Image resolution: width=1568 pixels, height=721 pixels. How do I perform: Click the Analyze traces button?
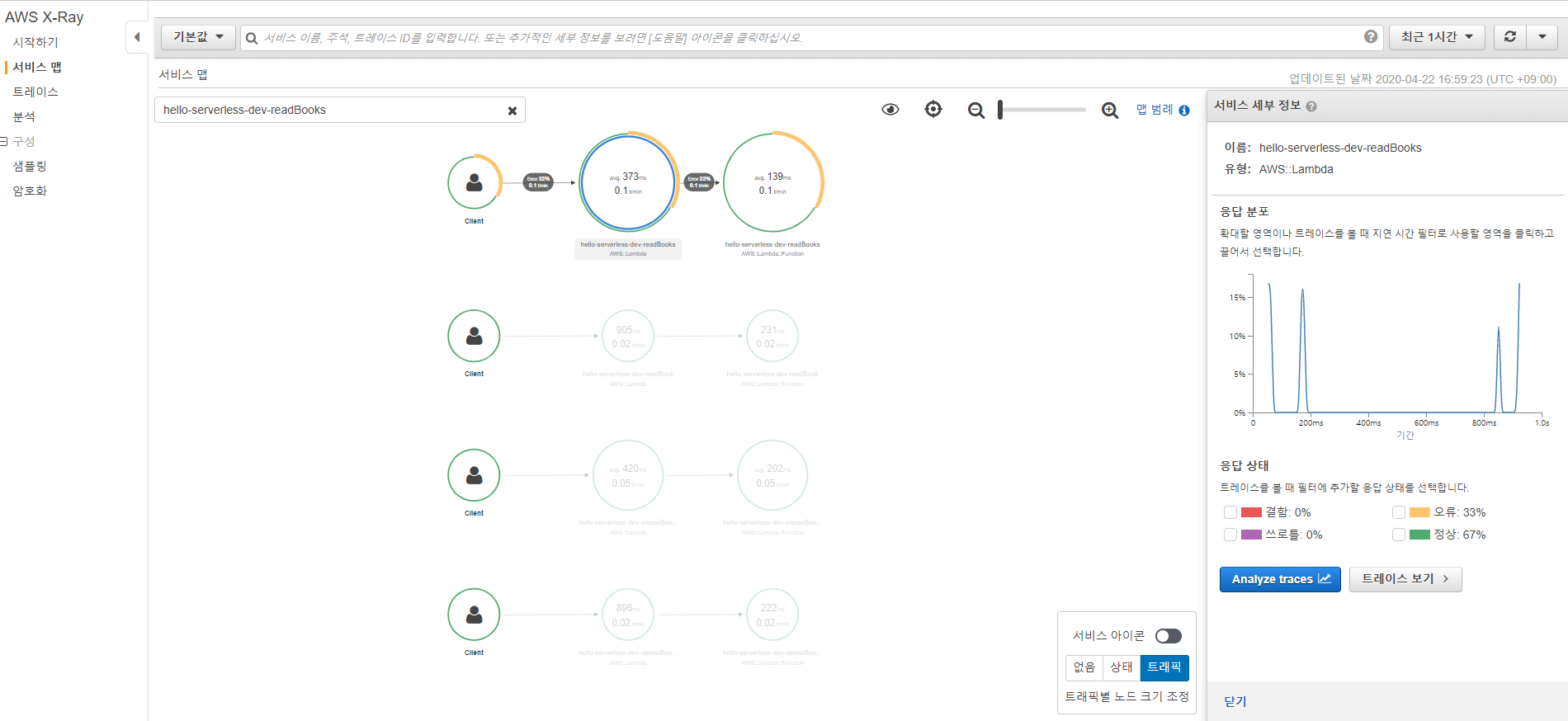(1280, 579)
